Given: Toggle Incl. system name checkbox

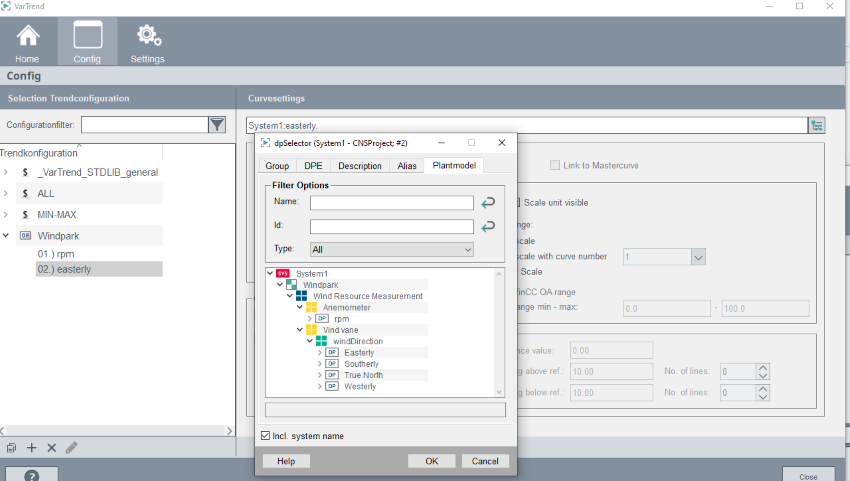Looking at the screenshot, I should (265, 436).
